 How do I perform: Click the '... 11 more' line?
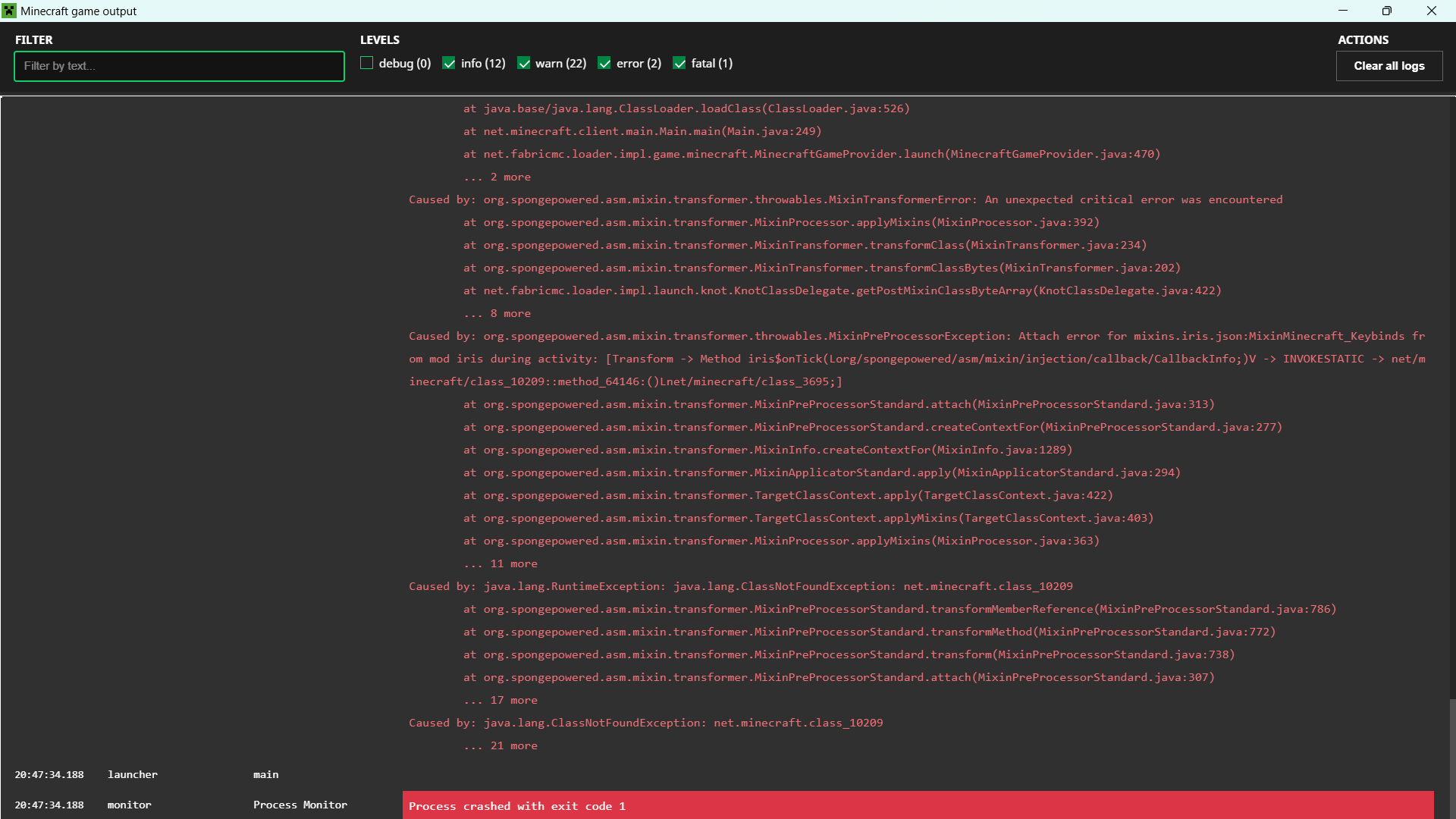point(500,563)
